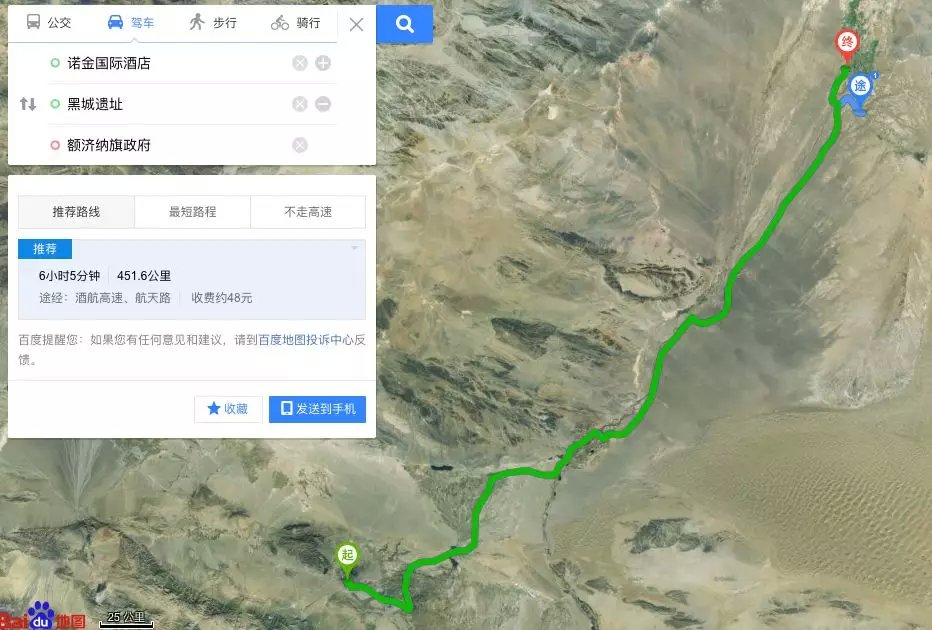932x630 pixels.
Task: Swap start and end with arrows icon
Action: (x=27, y=104)
